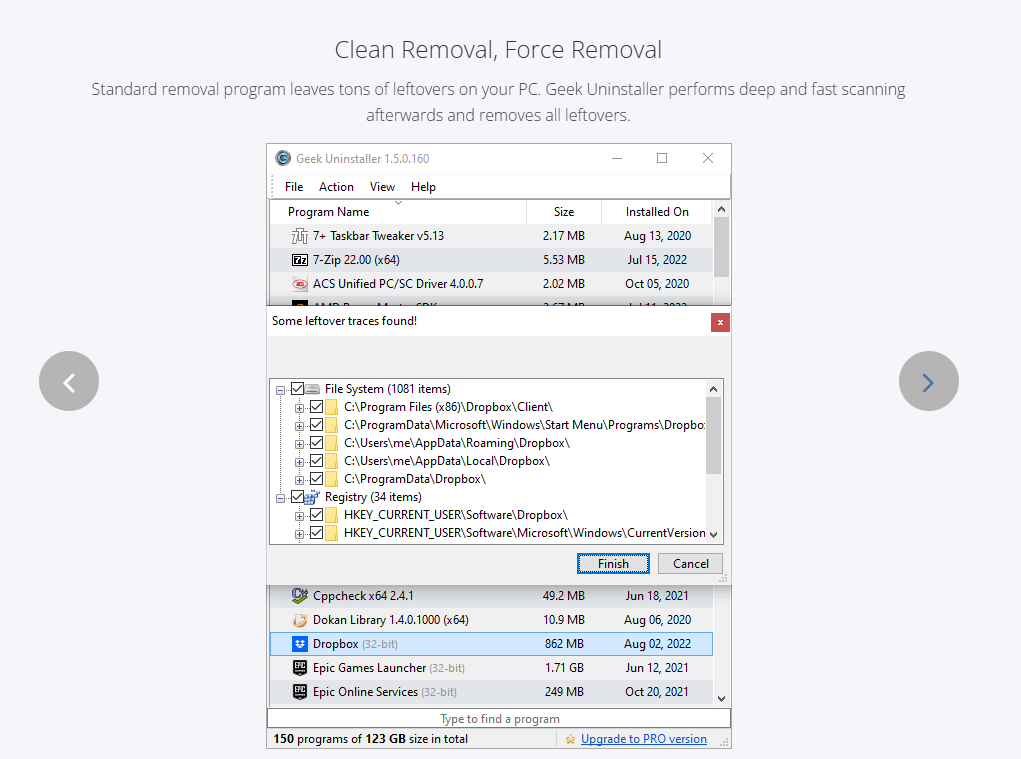Click folder icon for Local\Dropbox path
The width and height of the screenshot is (1021, 759).
(331, 461)
